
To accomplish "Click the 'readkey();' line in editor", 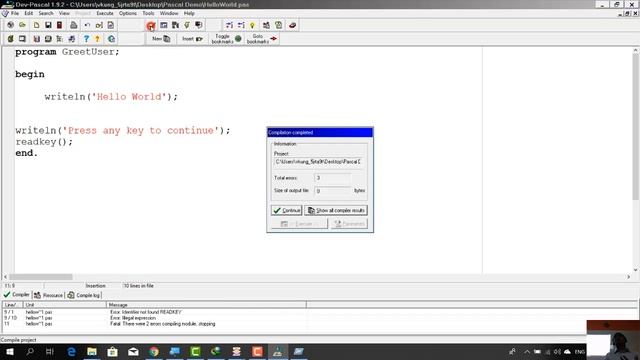I will [44, 142].
